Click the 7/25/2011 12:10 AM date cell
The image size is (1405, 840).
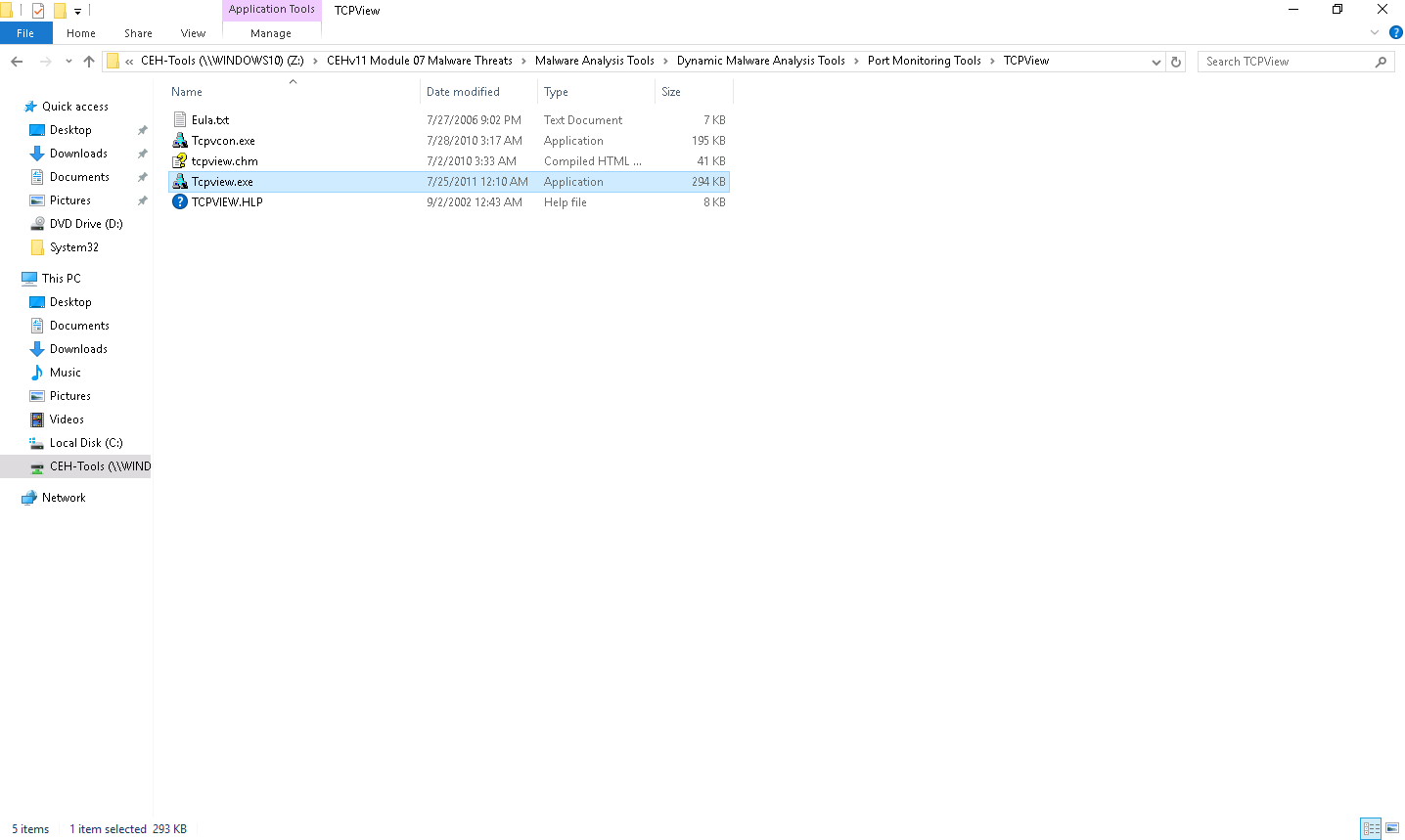click(477, 182)
